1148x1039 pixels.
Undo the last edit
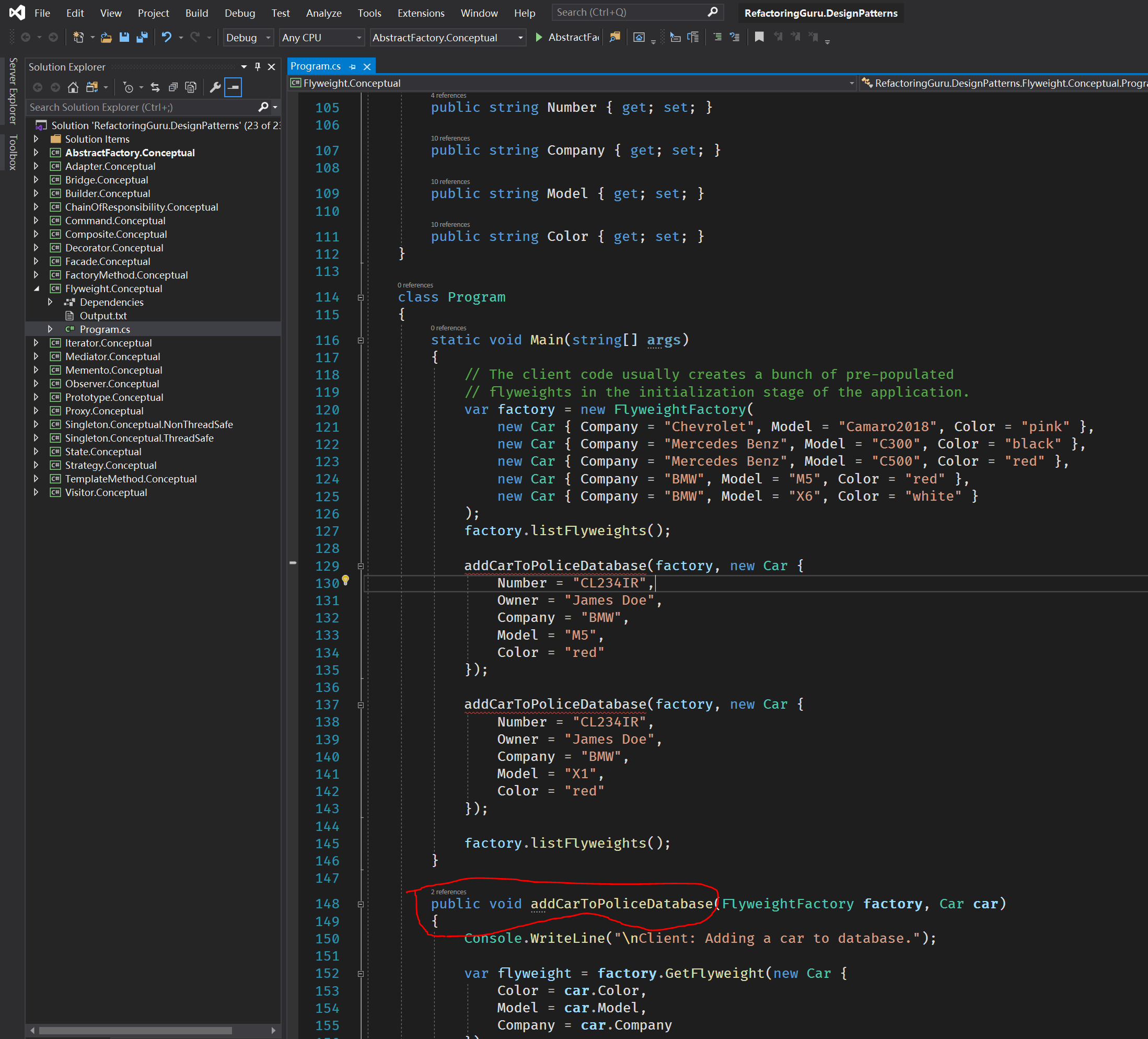[x=166, y=38]
